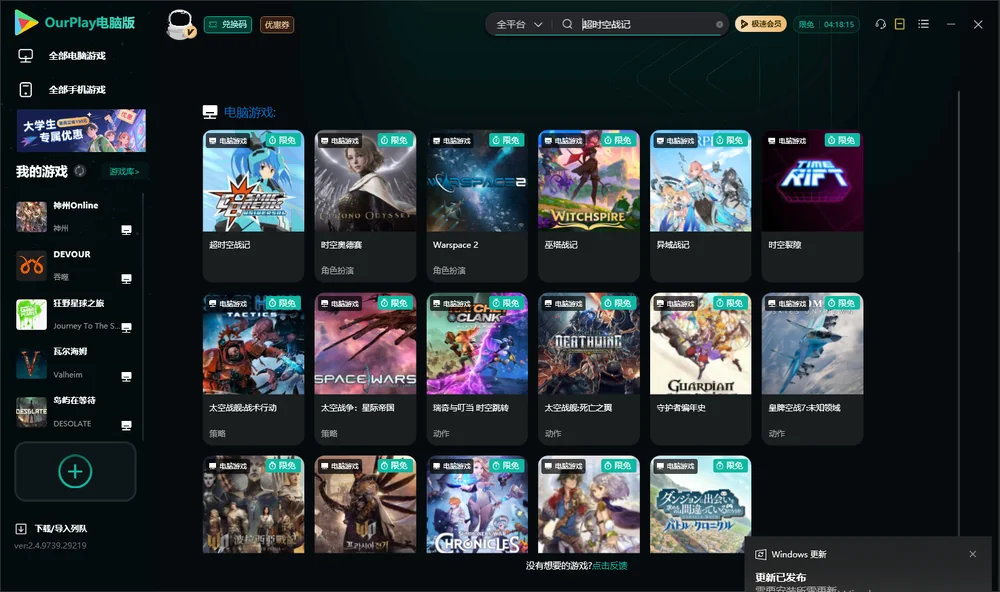Open the 超时空战记 game card

pos(253,205)
